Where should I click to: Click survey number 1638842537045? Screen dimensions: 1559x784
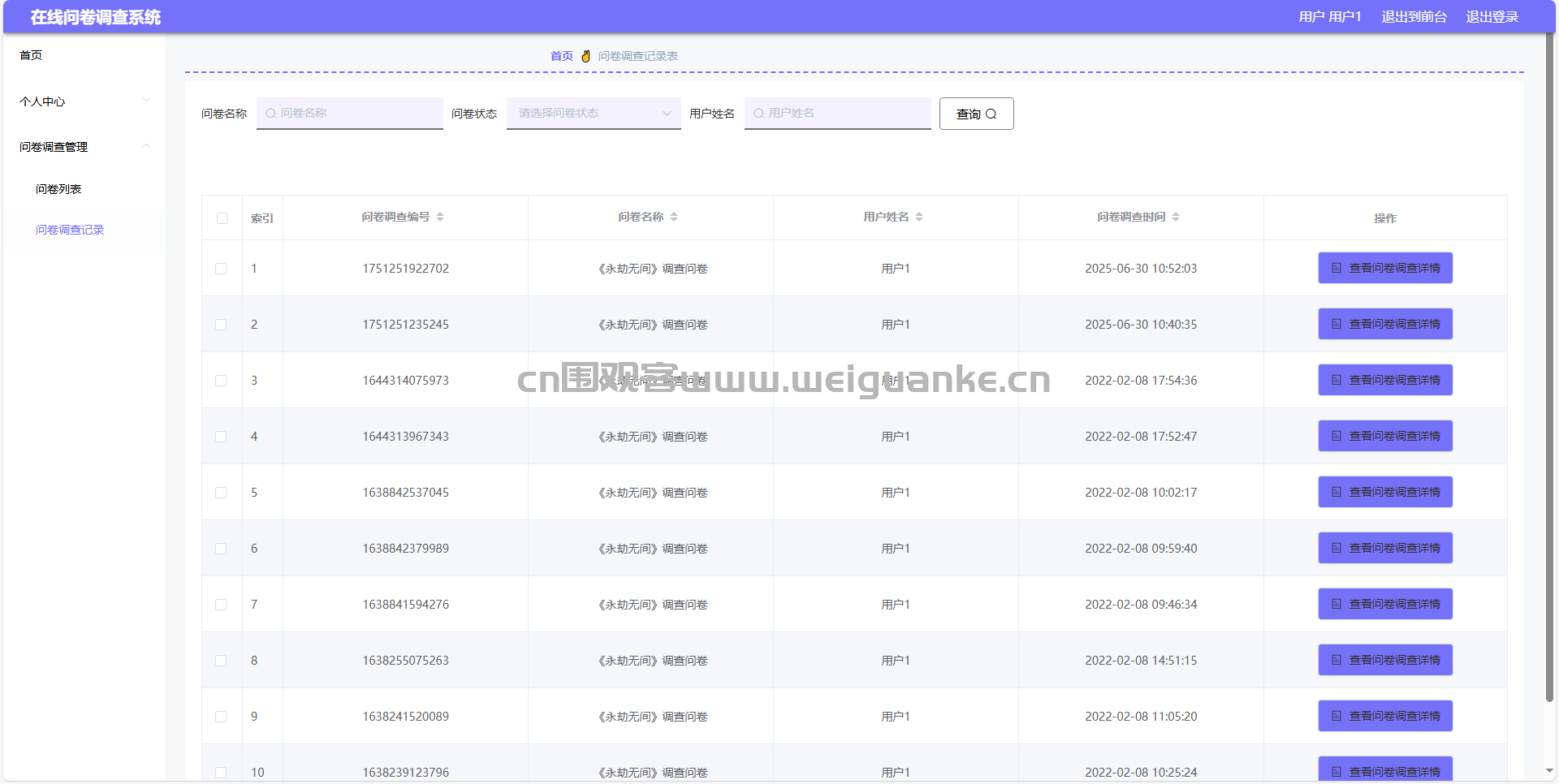tap(405, 493)
